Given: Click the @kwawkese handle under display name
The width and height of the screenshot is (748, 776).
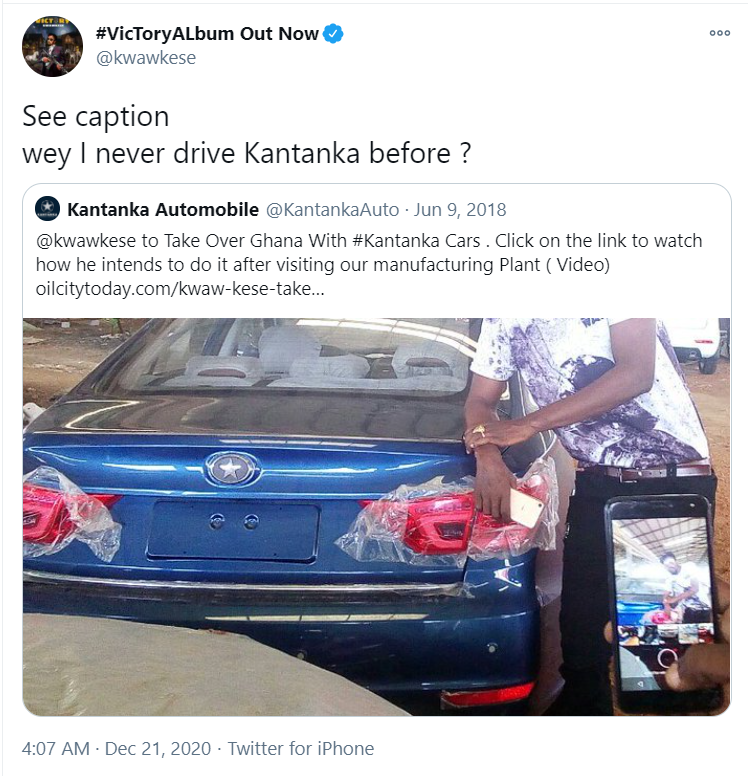Looking at the screenshot, I should tap(146, 58).
